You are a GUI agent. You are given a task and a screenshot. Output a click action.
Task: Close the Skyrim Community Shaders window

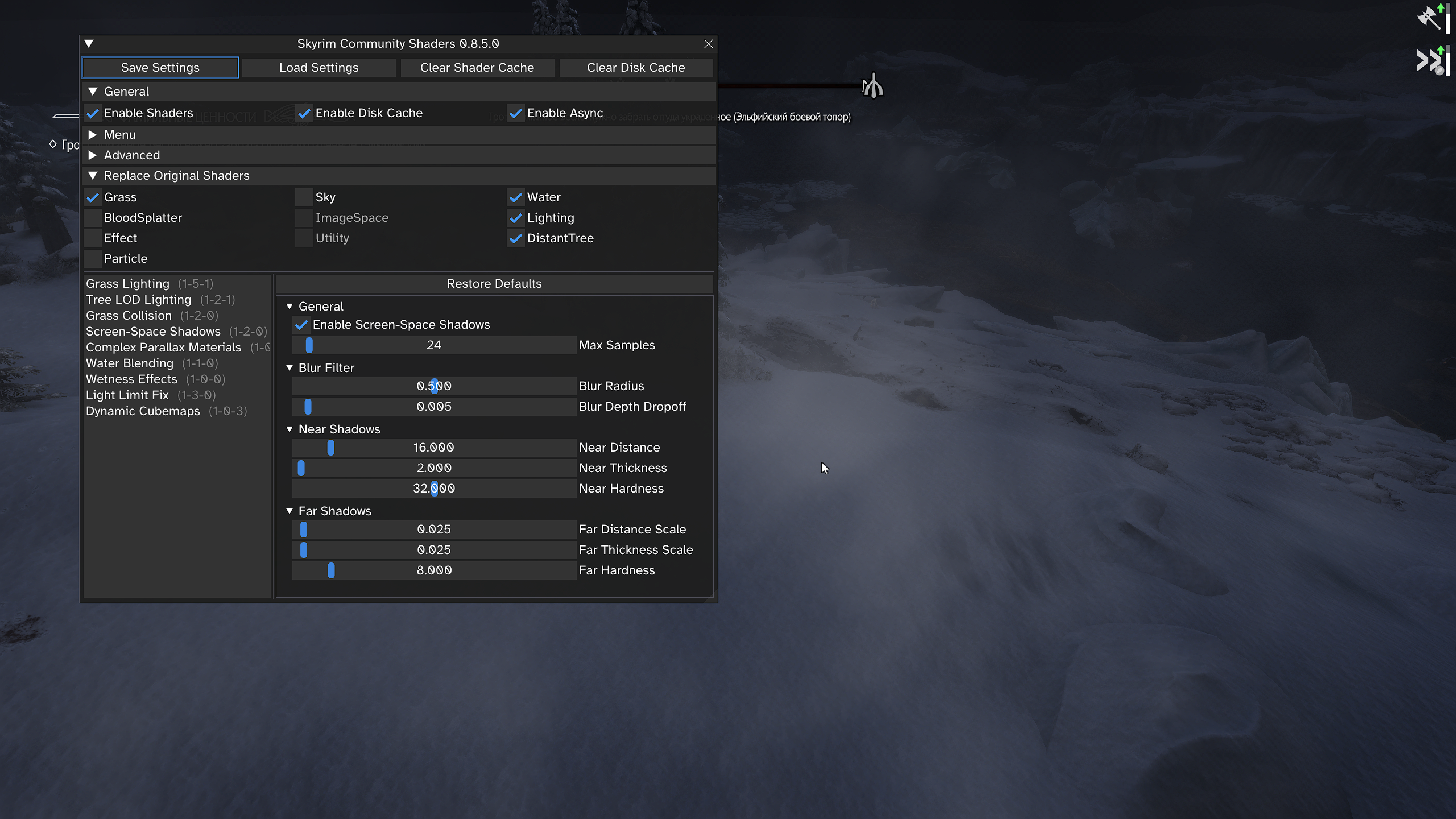708,44
